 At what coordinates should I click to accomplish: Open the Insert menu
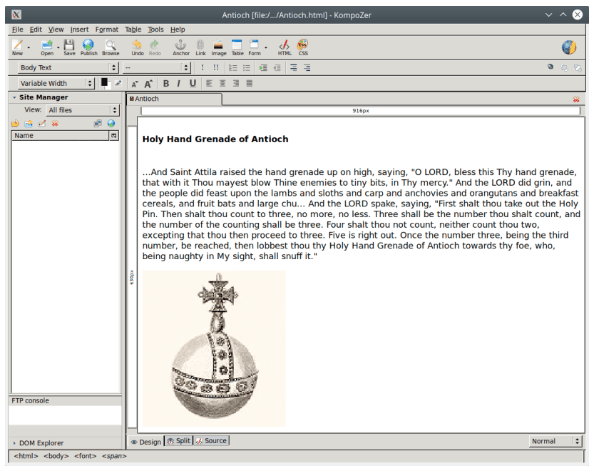pyautogui.click(x=79, y=29)
